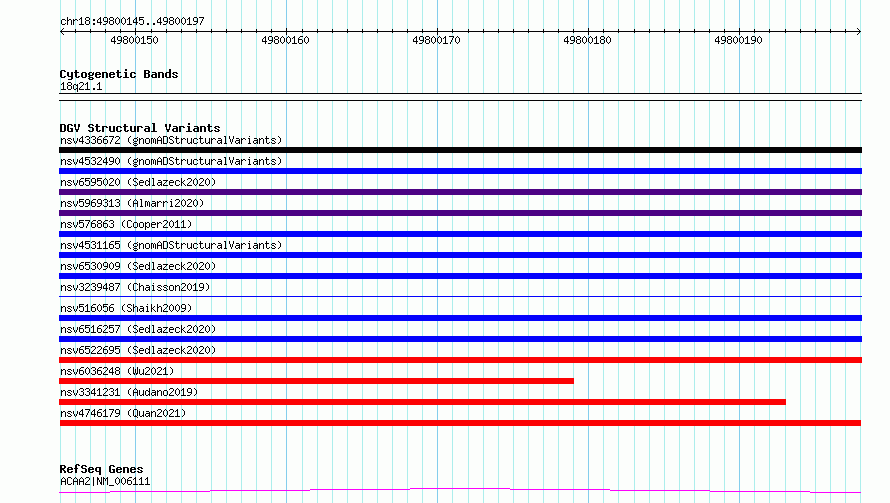The height and width of the screenshot is (503, 890).
Task: Select the nsv6036248 (Wu2021) label
Action: pos(117,371)
